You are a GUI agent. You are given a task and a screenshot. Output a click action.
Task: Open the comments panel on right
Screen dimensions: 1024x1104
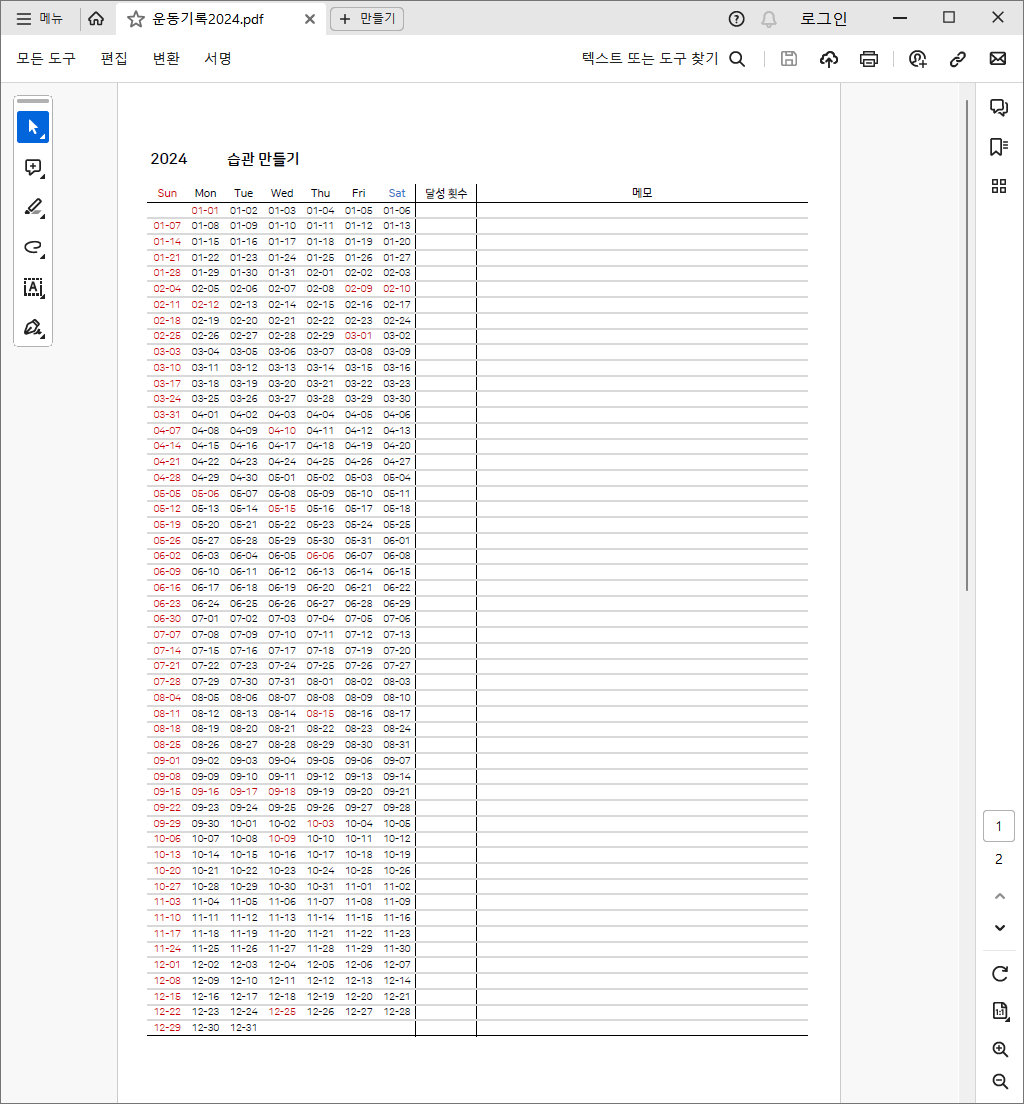[998, 108]
